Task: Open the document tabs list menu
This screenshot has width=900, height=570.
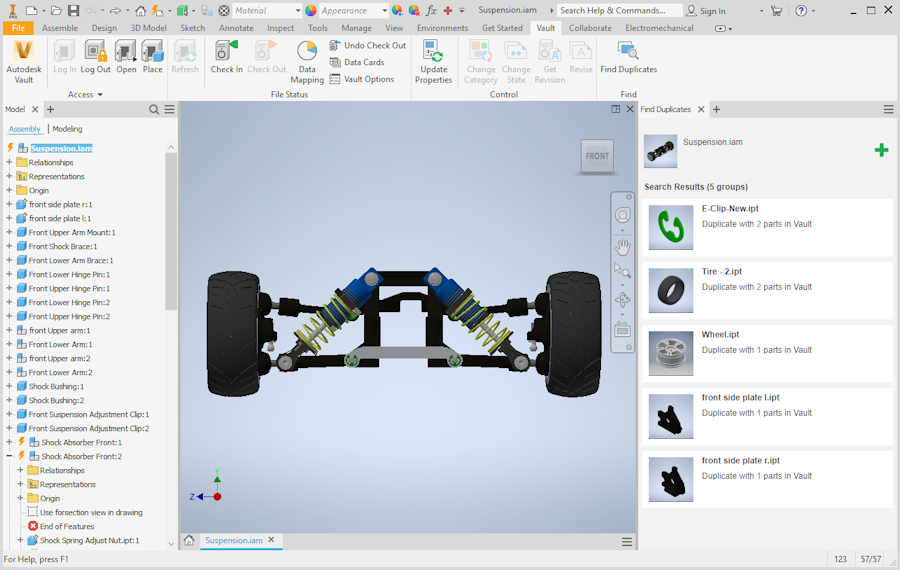Action: click(x=627, y=542)
